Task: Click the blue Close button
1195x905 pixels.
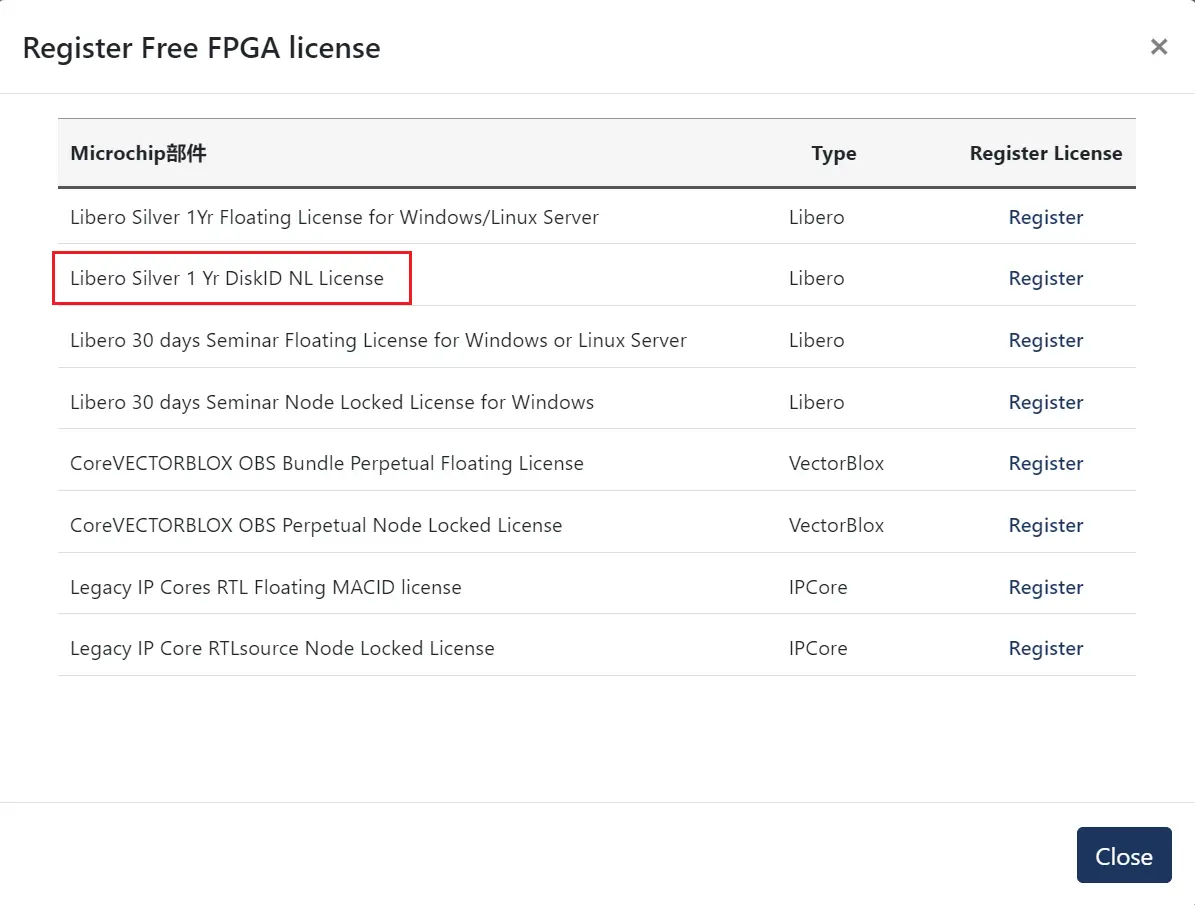Action: (x=1123, y=855)
